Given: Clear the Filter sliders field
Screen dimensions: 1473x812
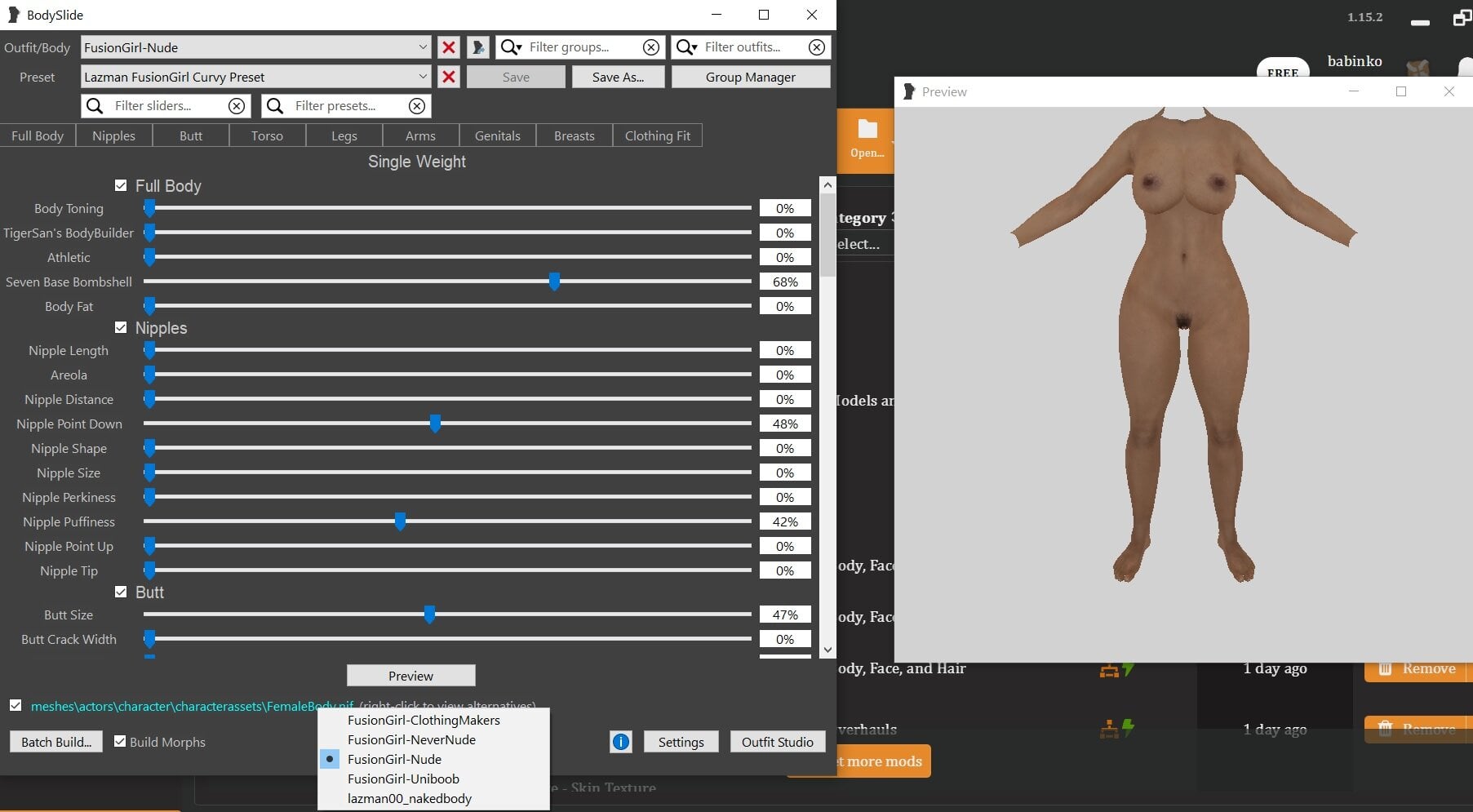Looking at the screenshot, I should pyautogui.click(x=236, y=106).
